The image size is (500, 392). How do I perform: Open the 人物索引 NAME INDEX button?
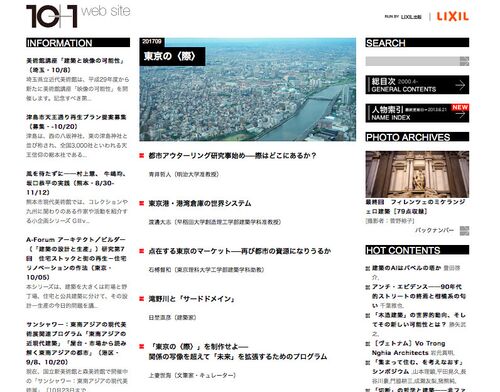point(417,113)
